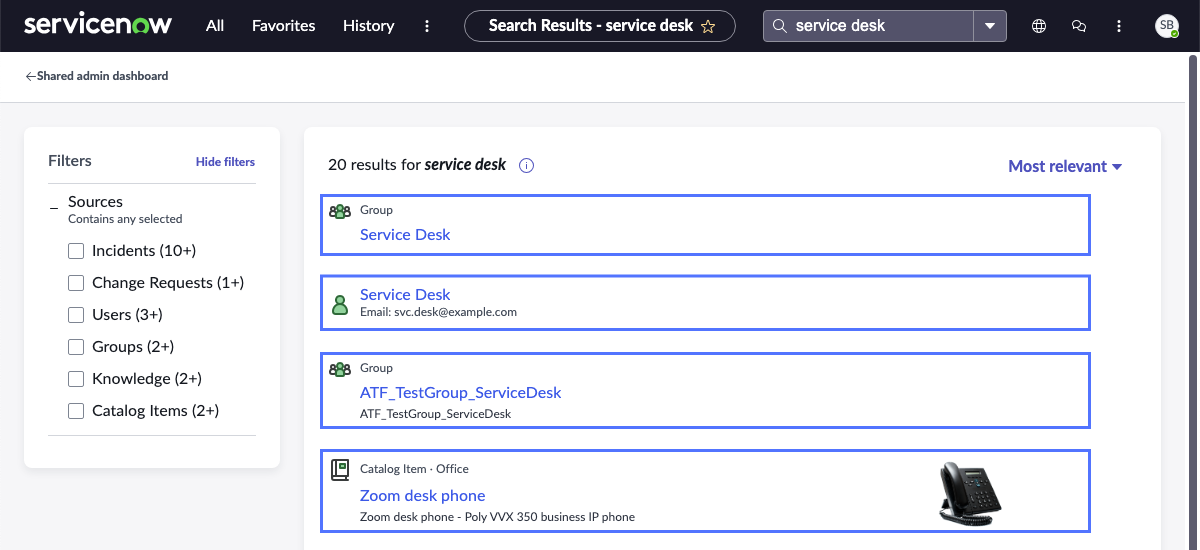The width and height of the screenshot is (1200, 550).
Task: Open the Service Desk group result
Action: 405,235
